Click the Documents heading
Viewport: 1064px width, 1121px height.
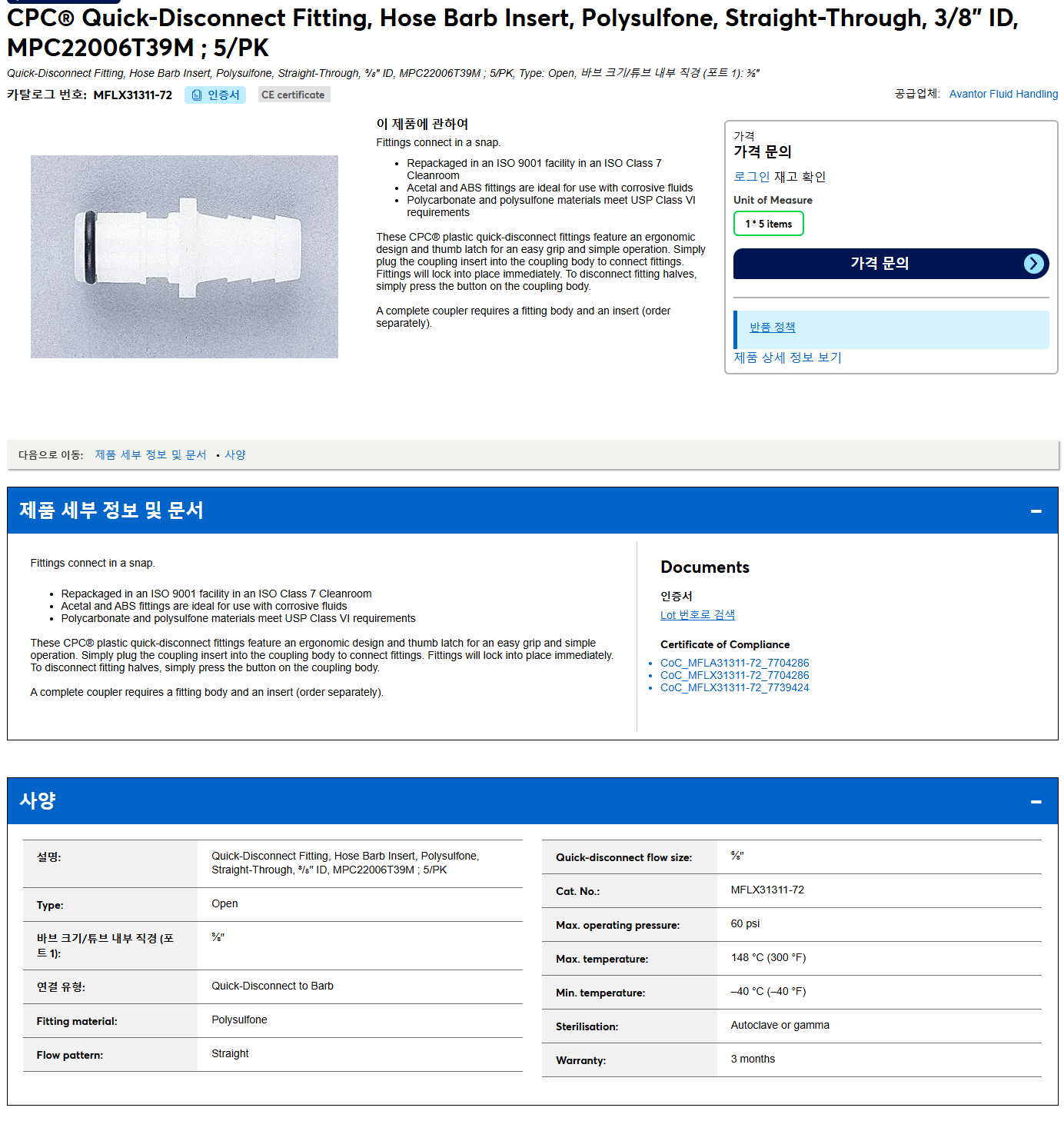[x=704, y=567]
